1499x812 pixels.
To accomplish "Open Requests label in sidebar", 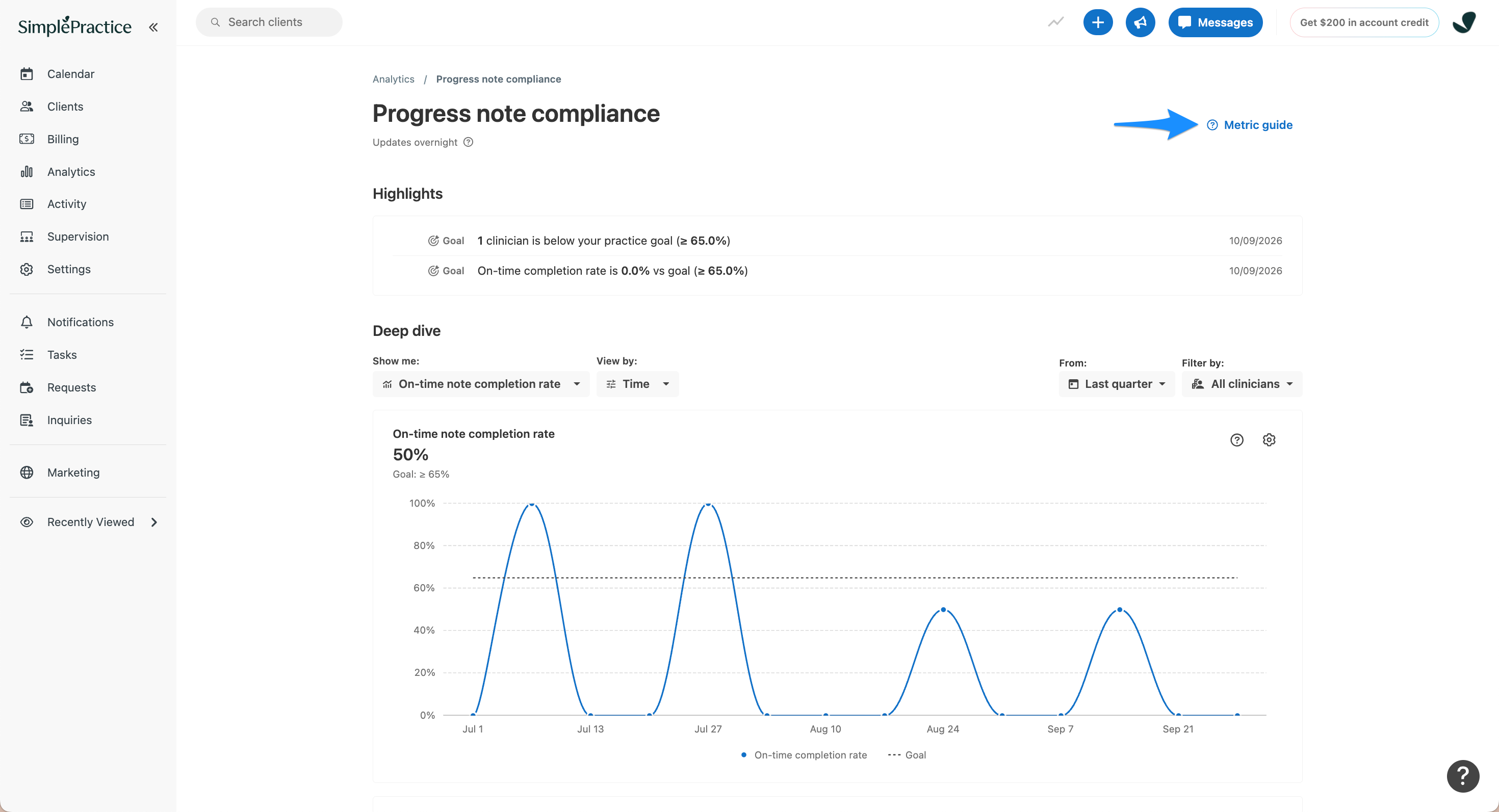I will click(71, 387).
